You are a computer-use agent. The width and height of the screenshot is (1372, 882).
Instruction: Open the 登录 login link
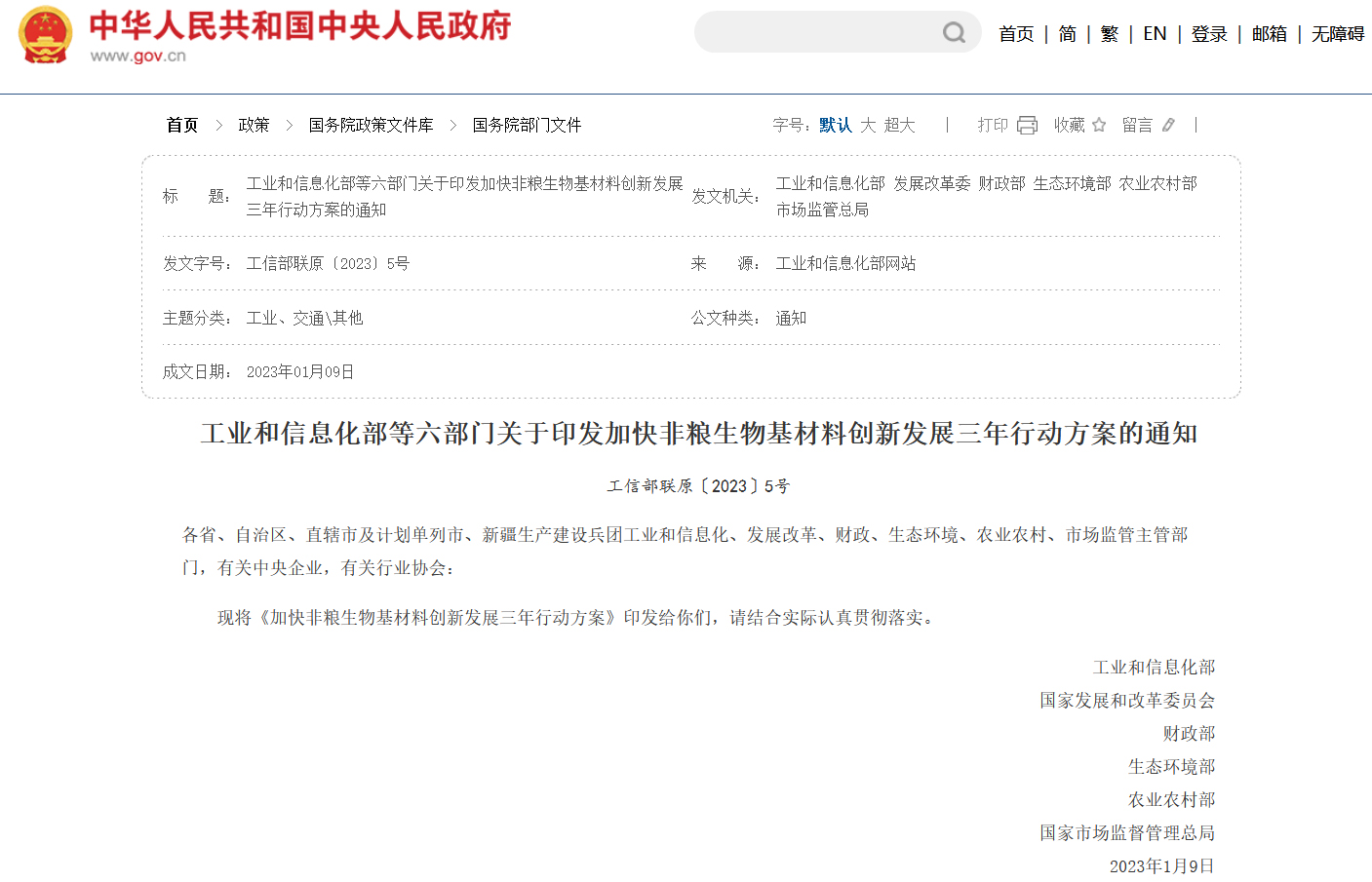(1209, 34)
